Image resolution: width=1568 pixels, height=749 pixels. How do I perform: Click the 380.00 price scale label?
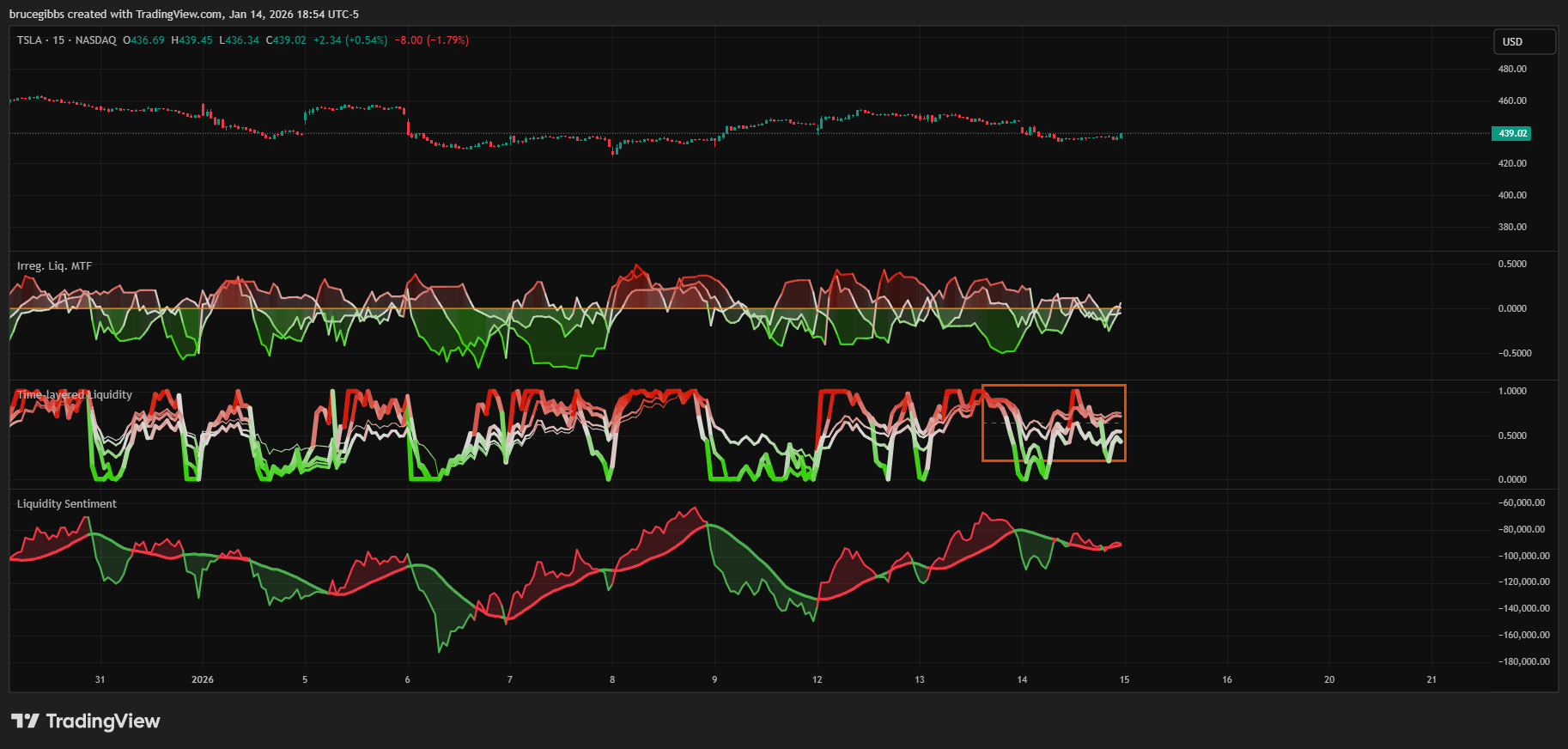[x=1512, y=228]
